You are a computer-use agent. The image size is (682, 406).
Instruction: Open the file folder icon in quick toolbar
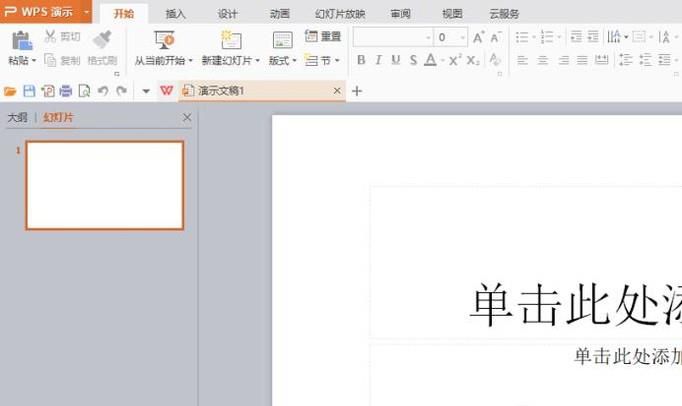(10, 91)
